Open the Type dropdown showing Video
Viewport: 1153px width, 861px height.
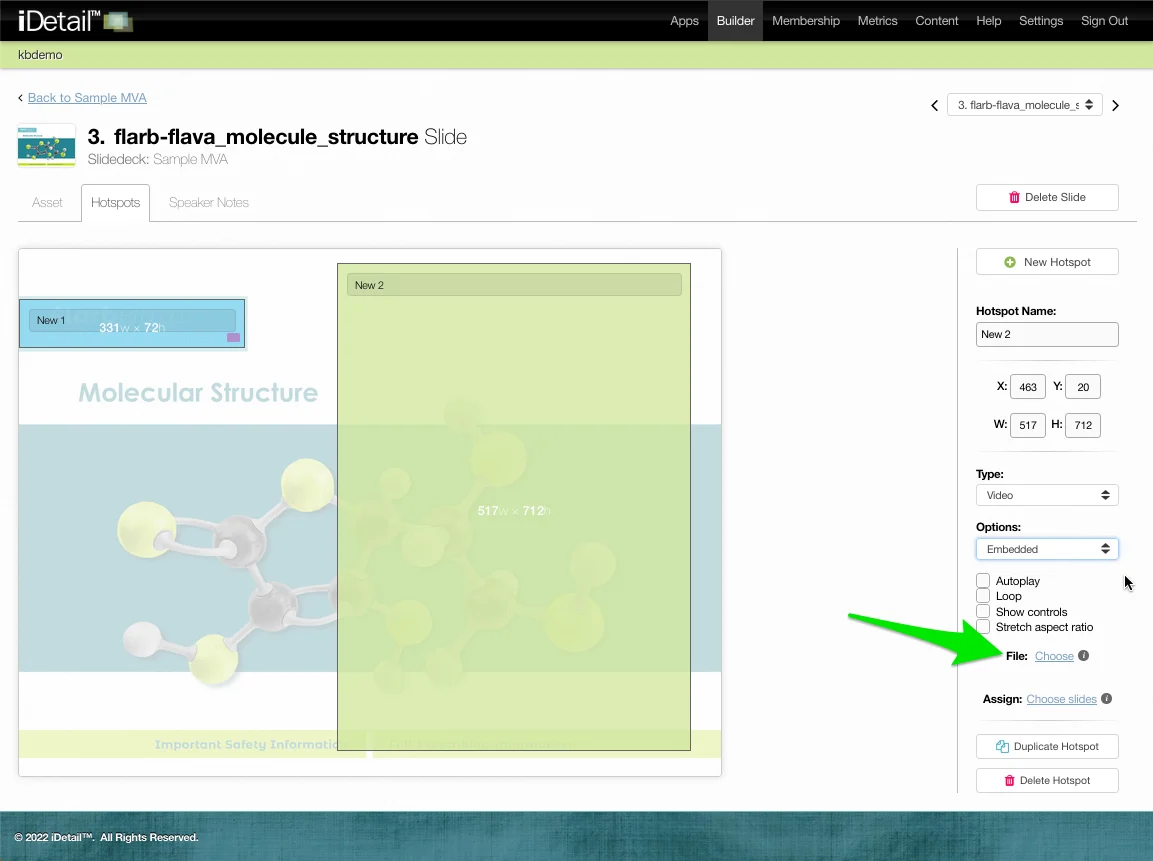pos(1047,495)
